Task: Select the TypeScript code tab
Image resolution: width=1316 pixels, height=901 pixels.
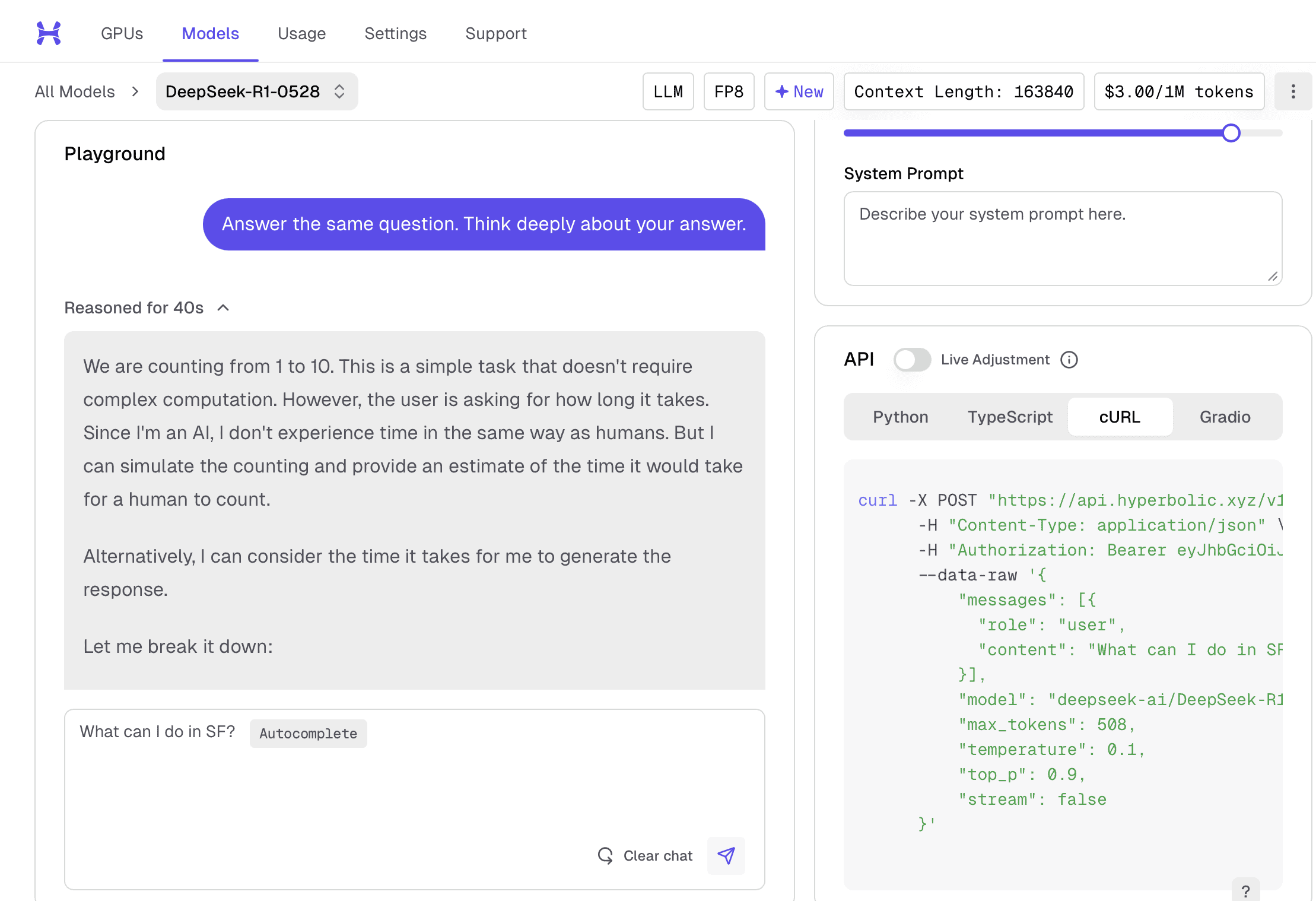Action: (1010, 417)
